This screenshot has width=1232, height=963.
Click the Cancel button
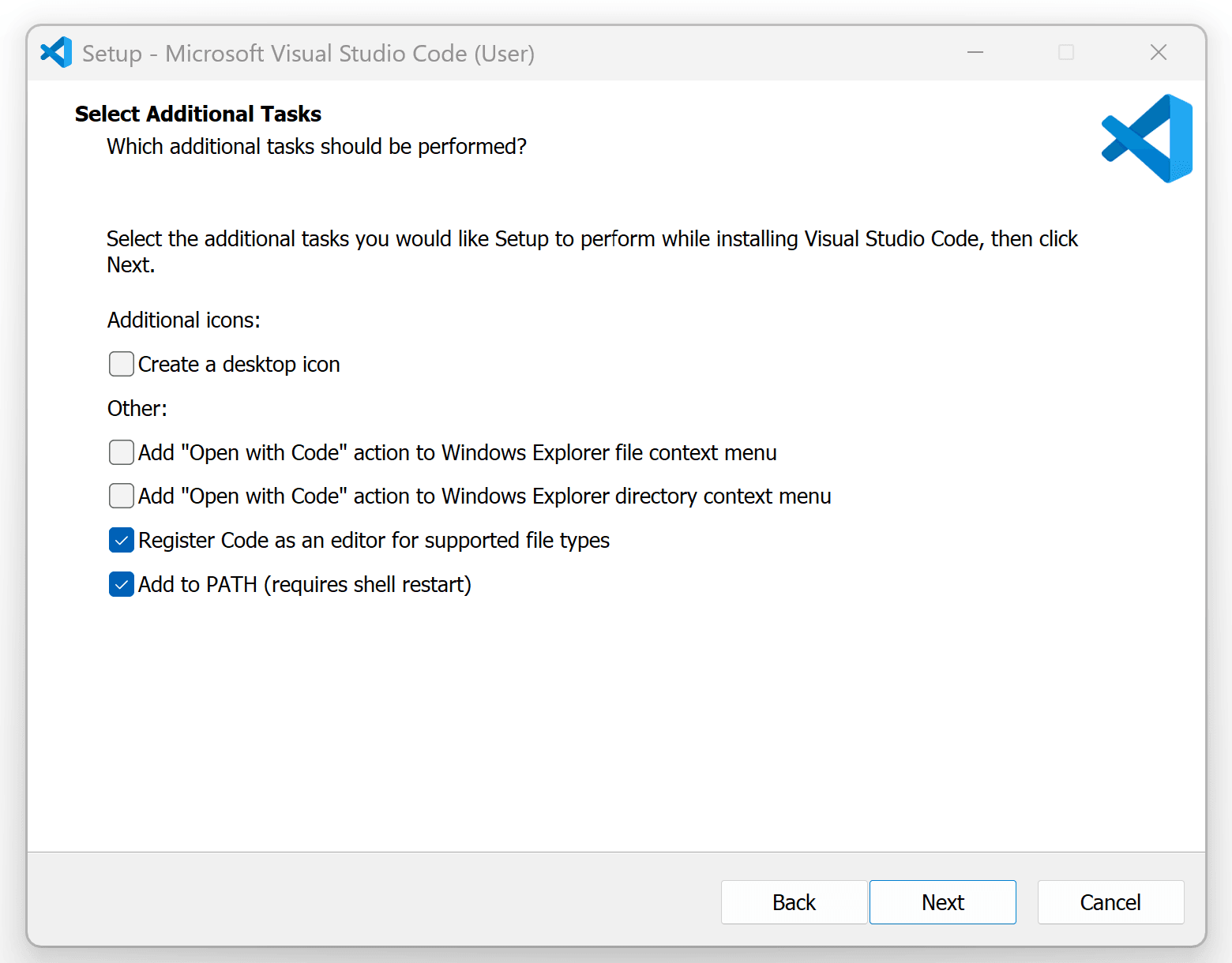(1110, 902)
